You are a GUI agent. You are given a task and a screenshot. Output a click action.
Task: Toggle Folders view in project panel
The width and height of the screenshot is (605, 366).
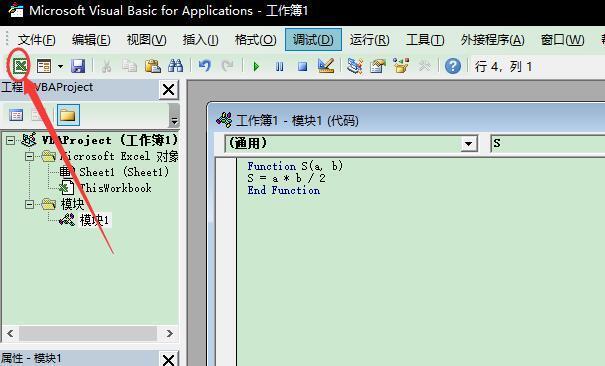(x=68, y=115)
